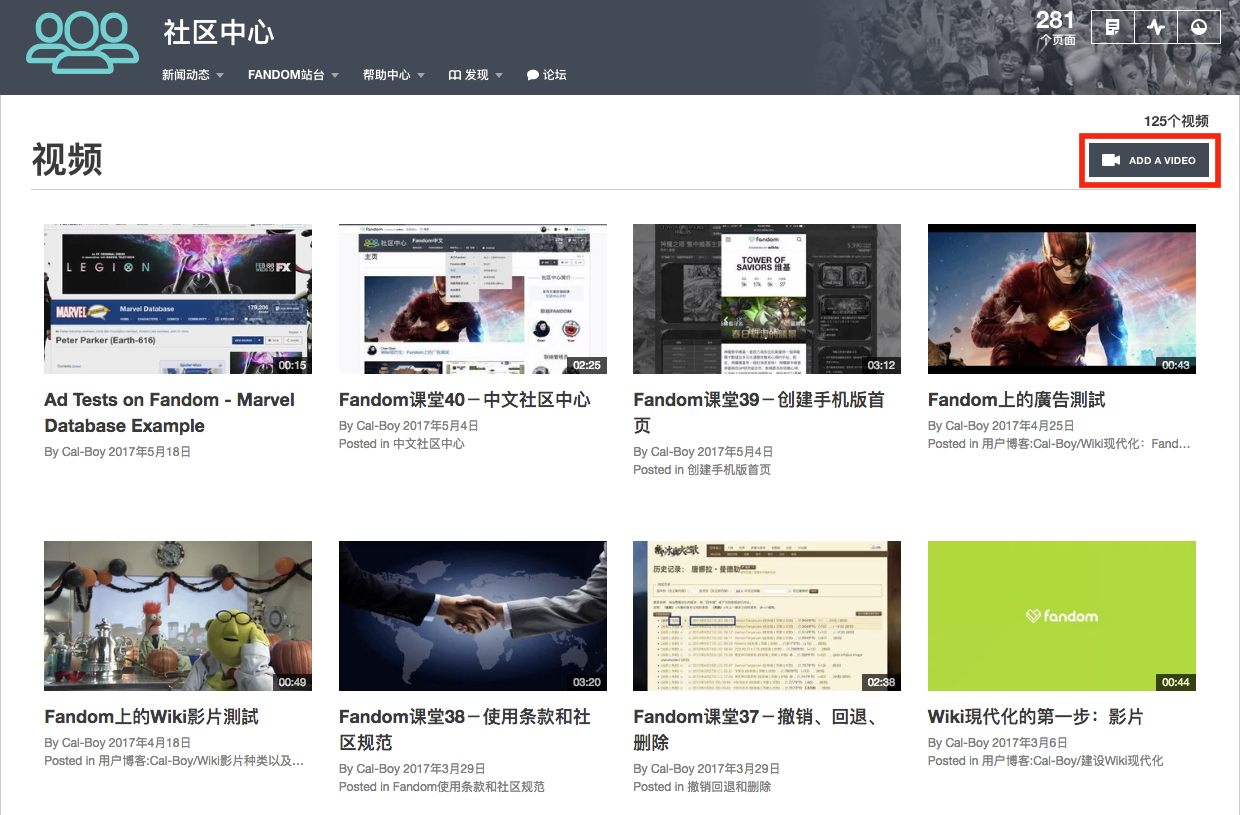Play the Muppets Wiki影片測試 video thumbnail

pos(178,616)
